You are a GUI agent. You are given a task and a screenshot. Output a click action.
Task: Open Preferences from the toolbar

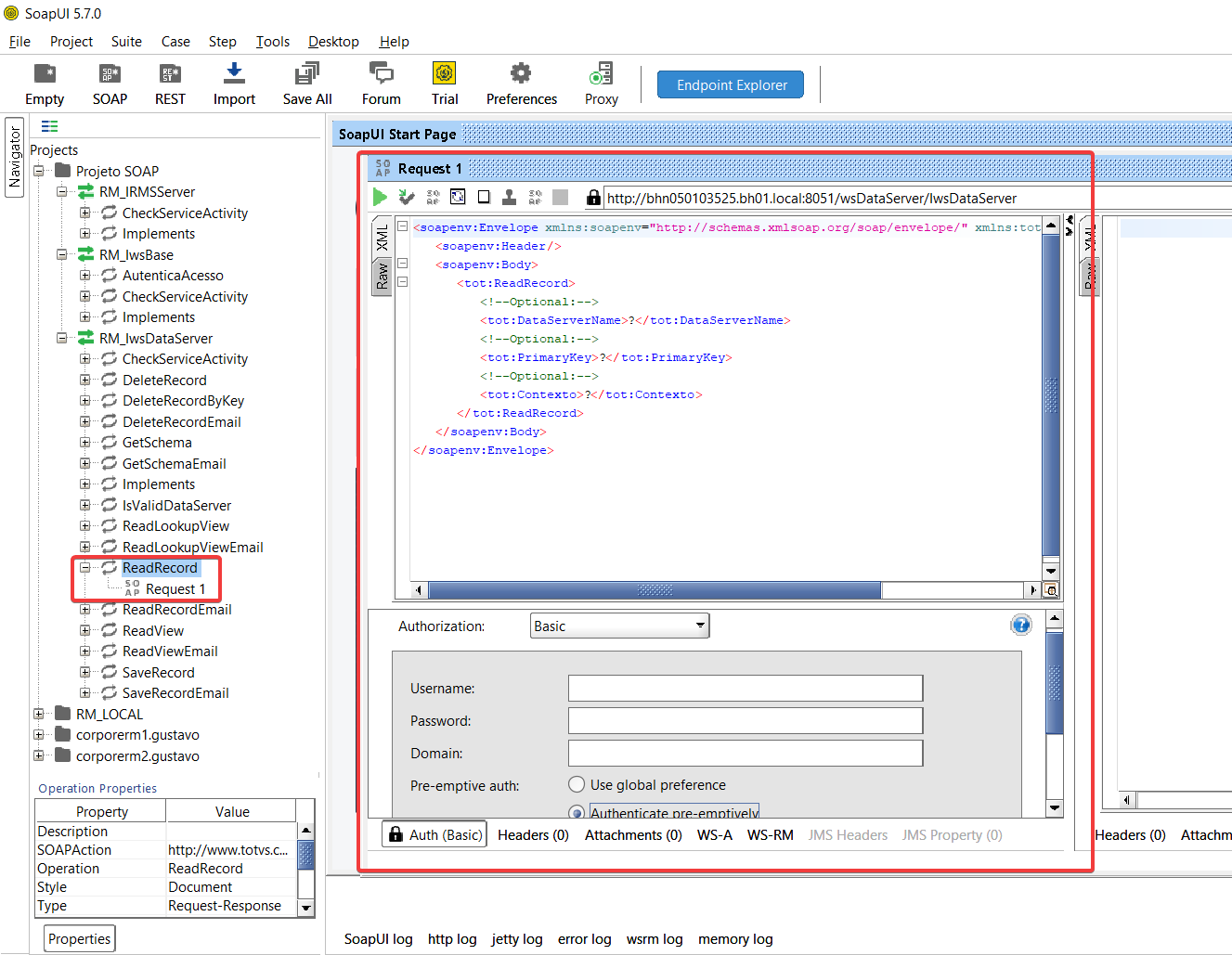coord(521,73)
